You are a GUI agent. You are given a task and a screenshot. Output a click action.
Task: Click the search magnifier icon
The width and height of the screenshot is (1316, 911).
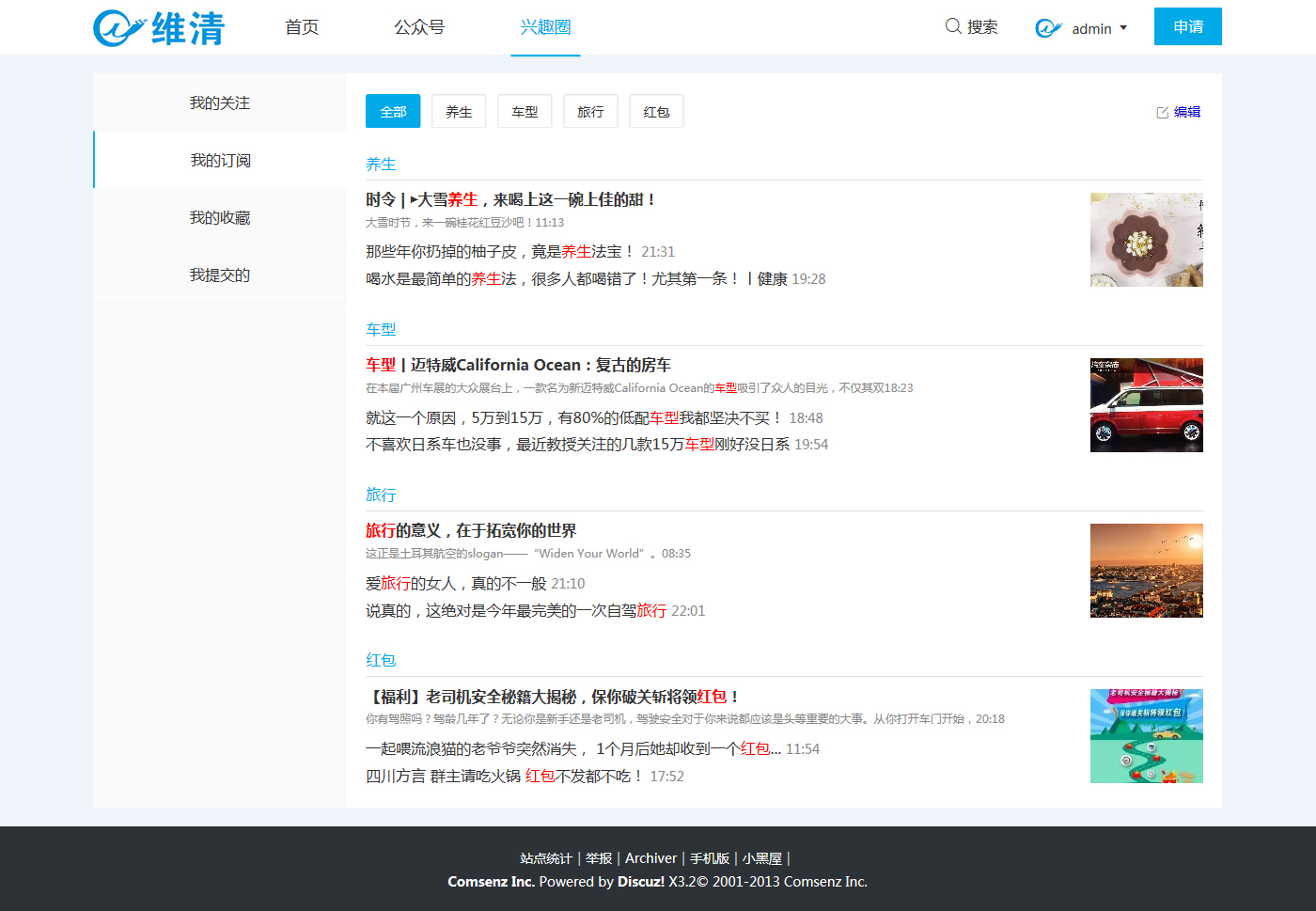pyautogui.click(x=953, y=26)
